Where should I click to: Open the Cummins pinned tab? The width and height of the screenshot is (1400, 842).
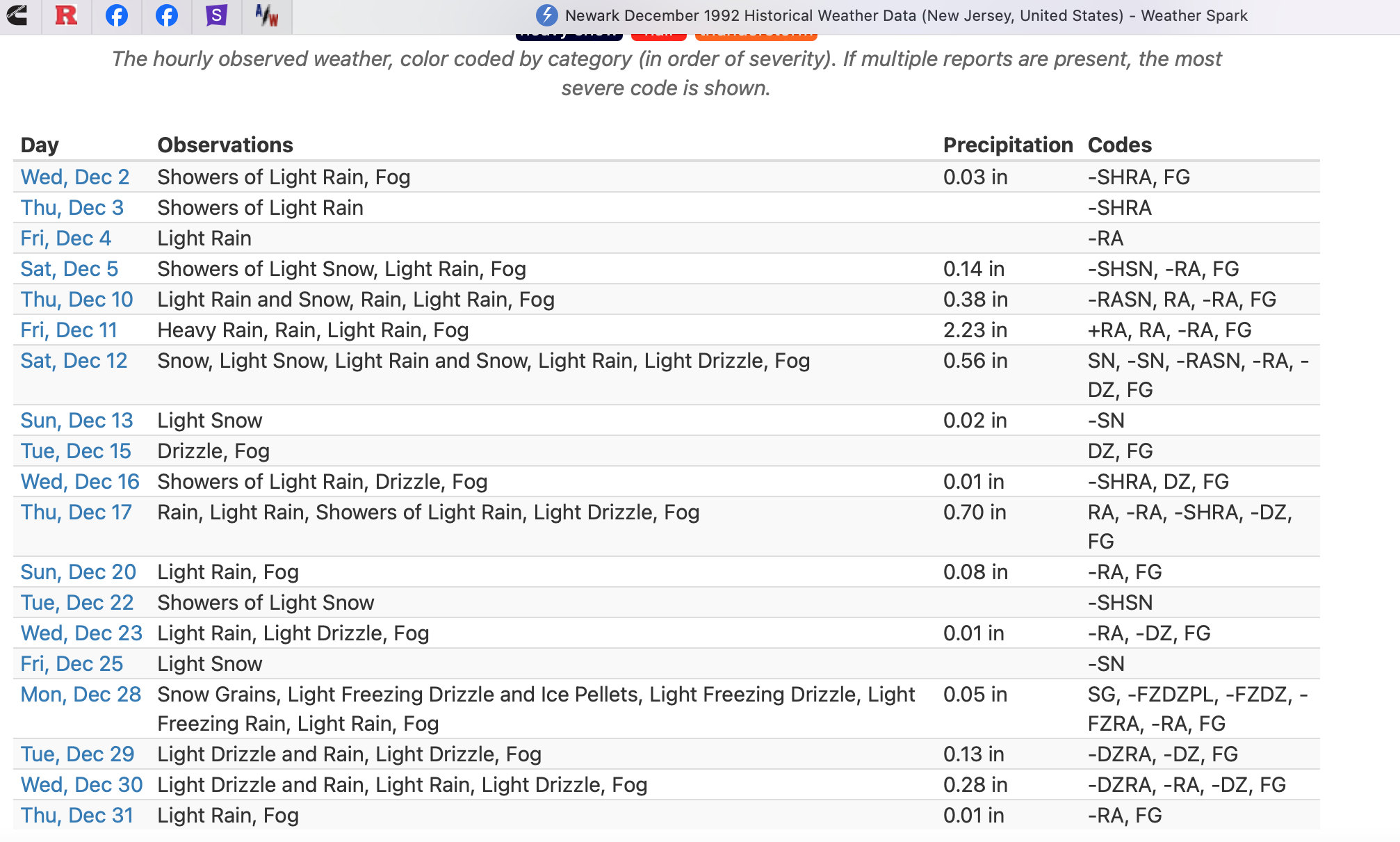(x=17, y=15)
